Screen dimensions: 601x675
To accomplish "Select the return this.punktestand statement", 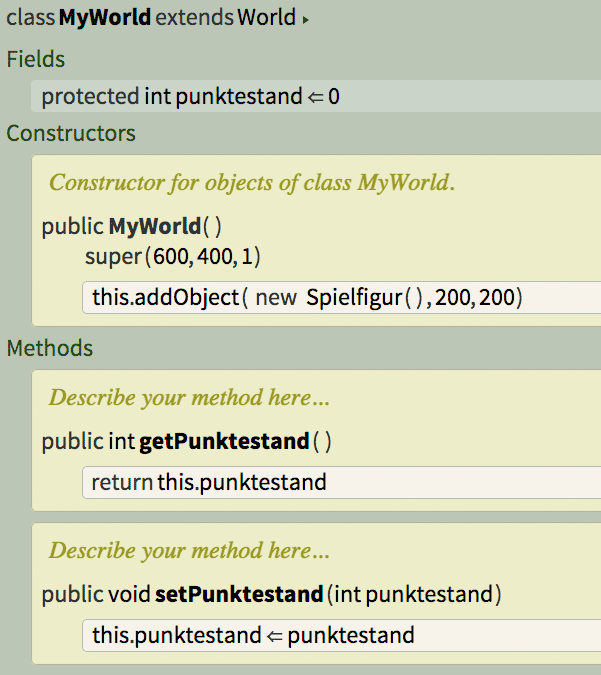I will (210, 483).
